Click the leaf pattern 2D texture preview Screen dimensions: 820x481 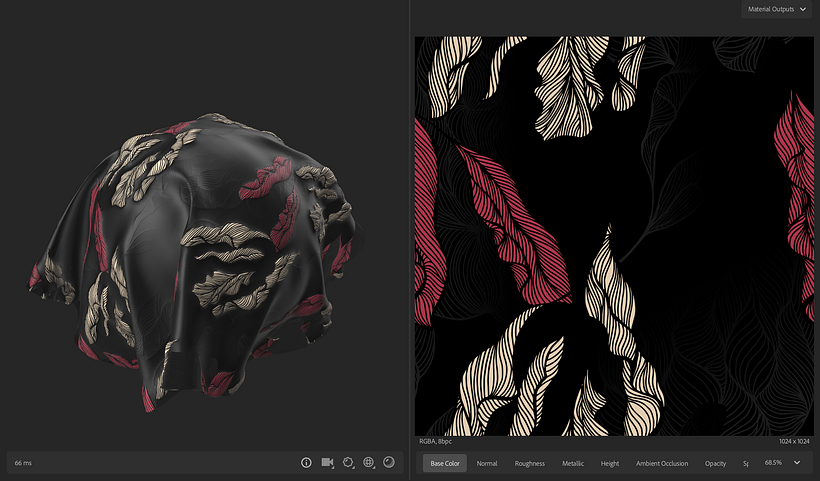pos(614,235)
